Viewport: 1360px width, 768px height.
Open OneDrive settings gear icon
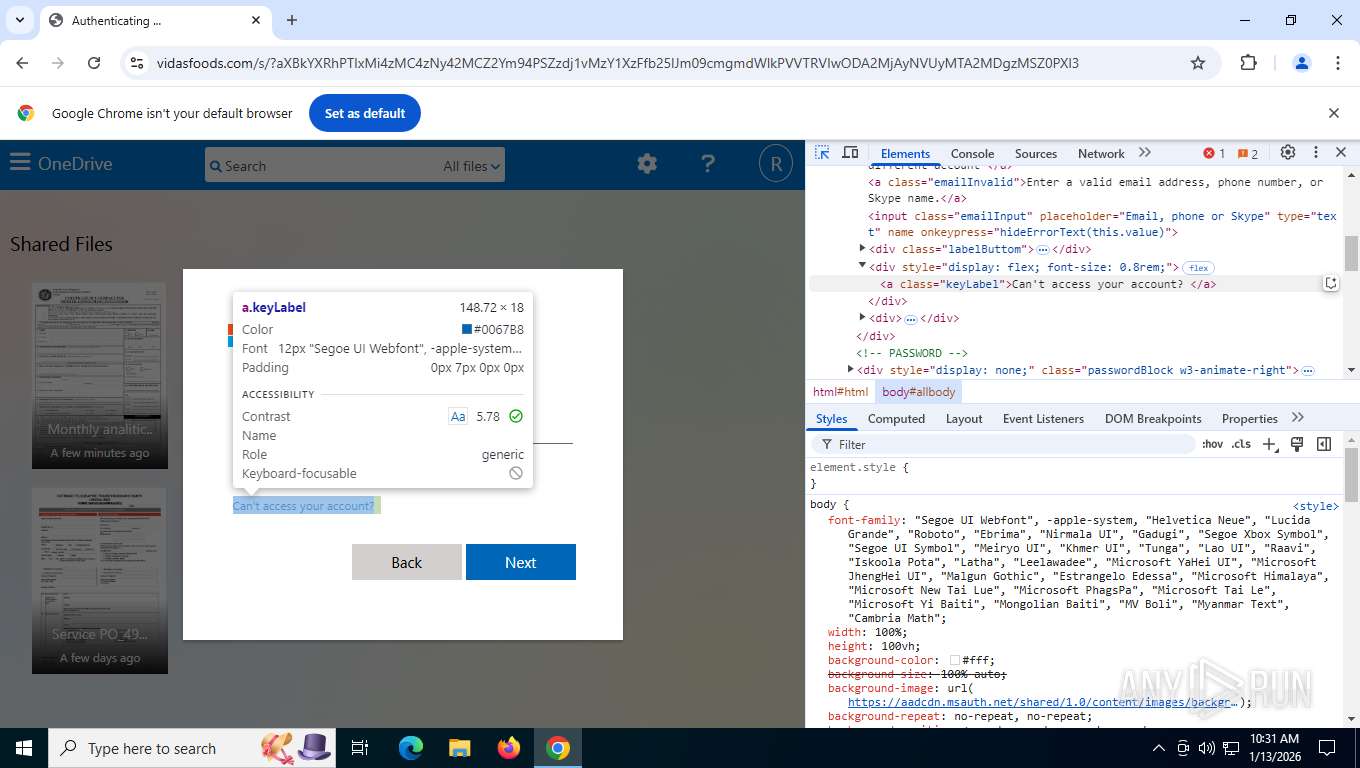pyautogui.click(x=647, y=164)
